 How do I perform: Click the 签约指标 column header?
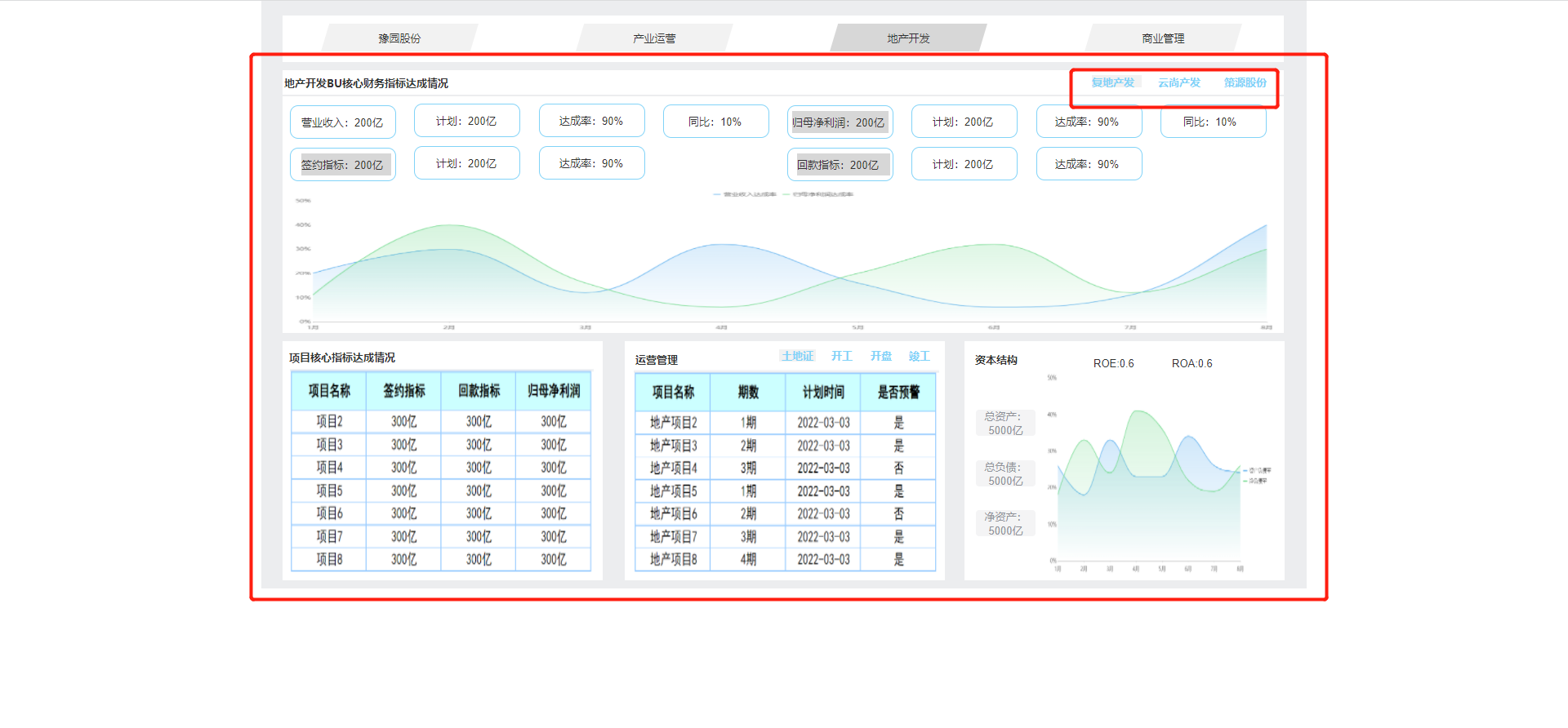click(404, 391)
